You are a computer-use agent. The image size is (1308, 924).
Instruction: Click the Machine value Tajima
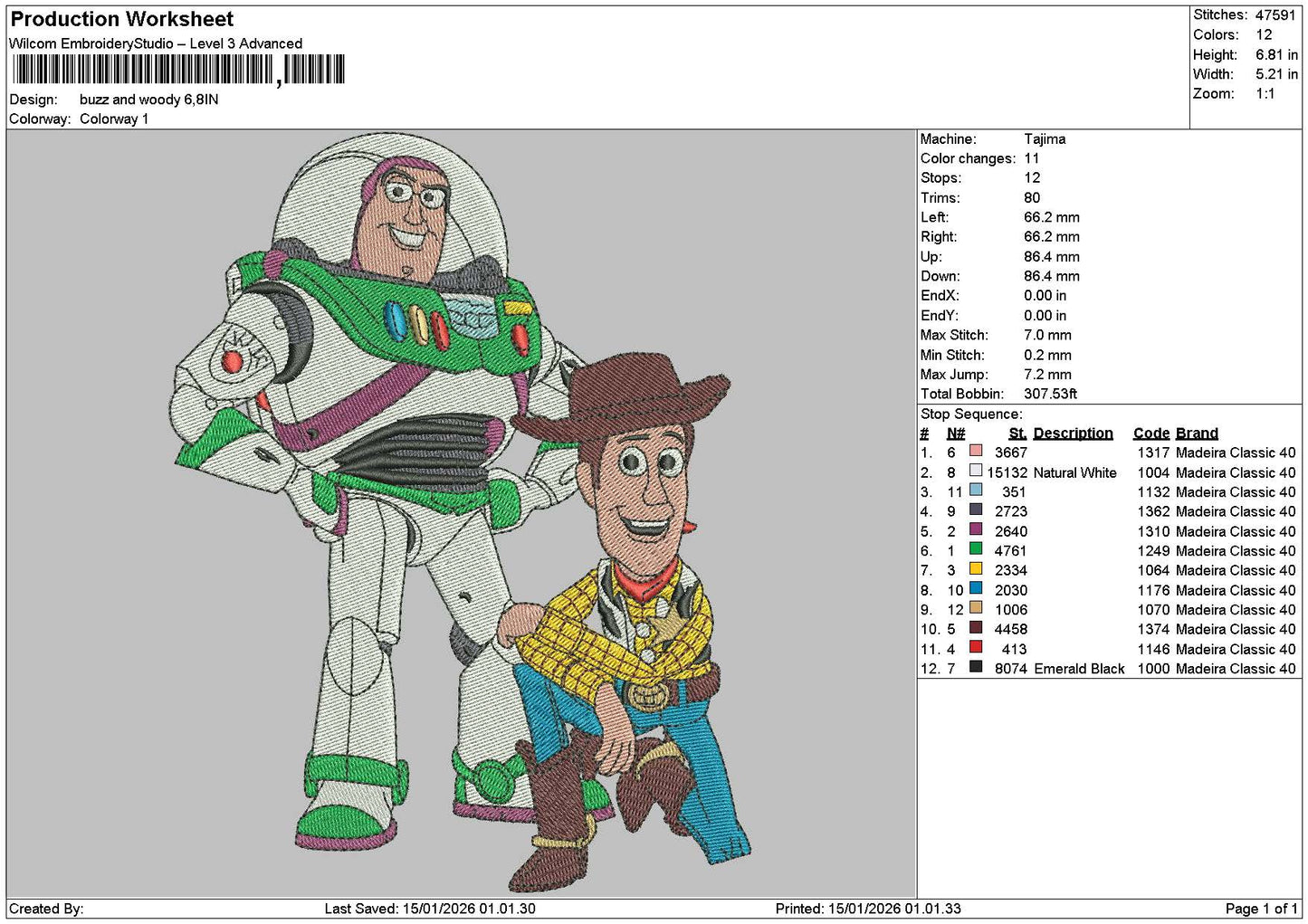point(1045,138)
